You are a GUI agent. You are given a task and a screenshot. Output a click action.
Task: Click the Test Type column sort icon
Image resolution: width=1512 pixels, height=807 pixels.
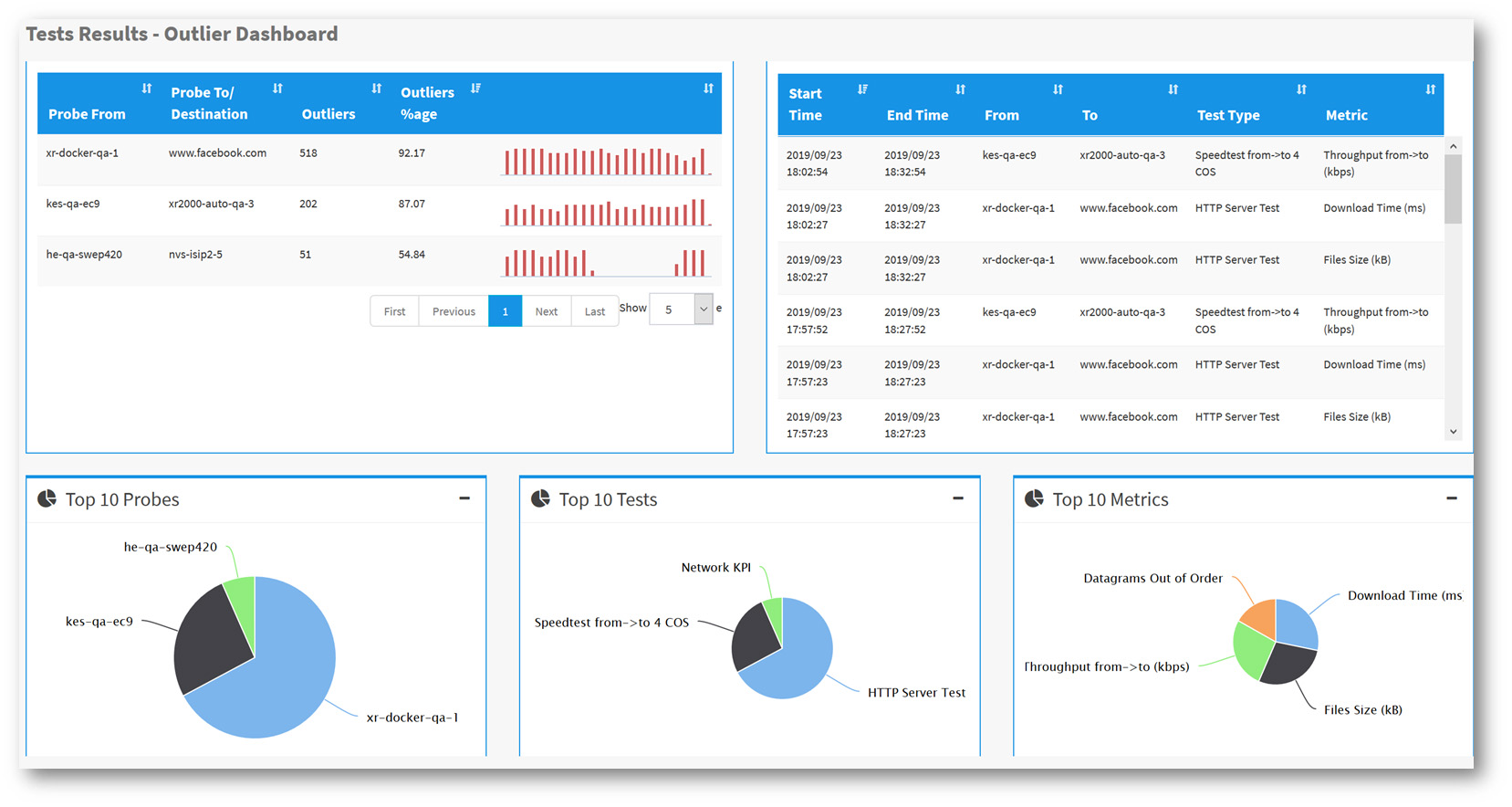tap(1301, 89)
